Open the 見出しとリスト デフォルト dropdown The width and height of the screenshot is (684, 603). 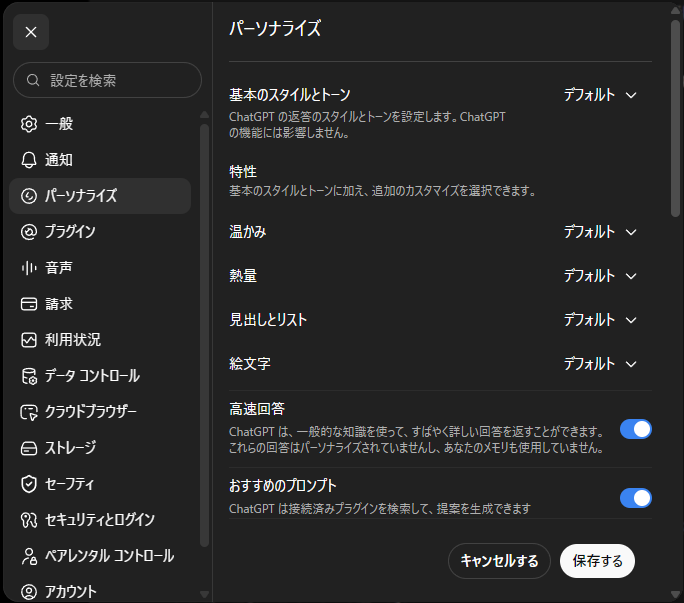600,320
